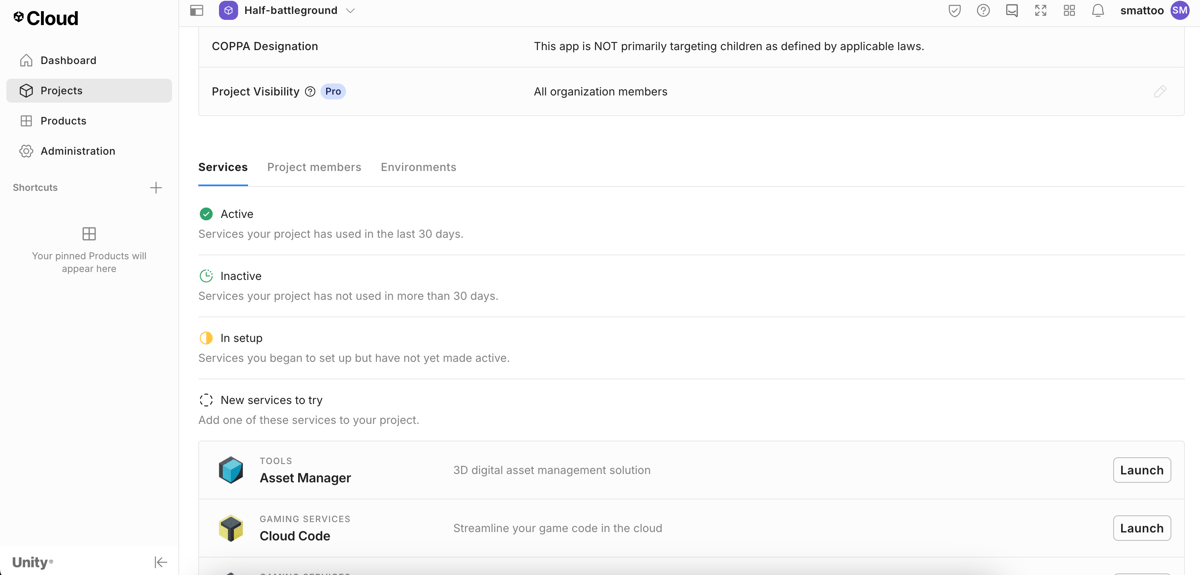Image resolution: width=1200 pixels, height=575 pixels.
Task: Click the shield checkmark icon in header
Action: coord(954,11)
